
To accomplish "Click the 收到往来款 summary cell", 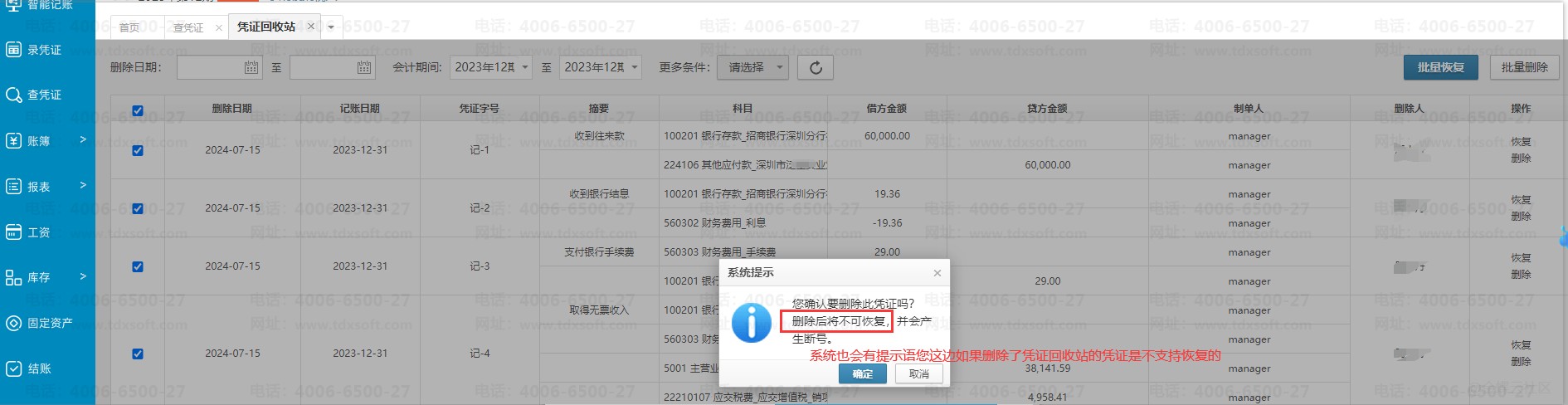I will 599,136.
